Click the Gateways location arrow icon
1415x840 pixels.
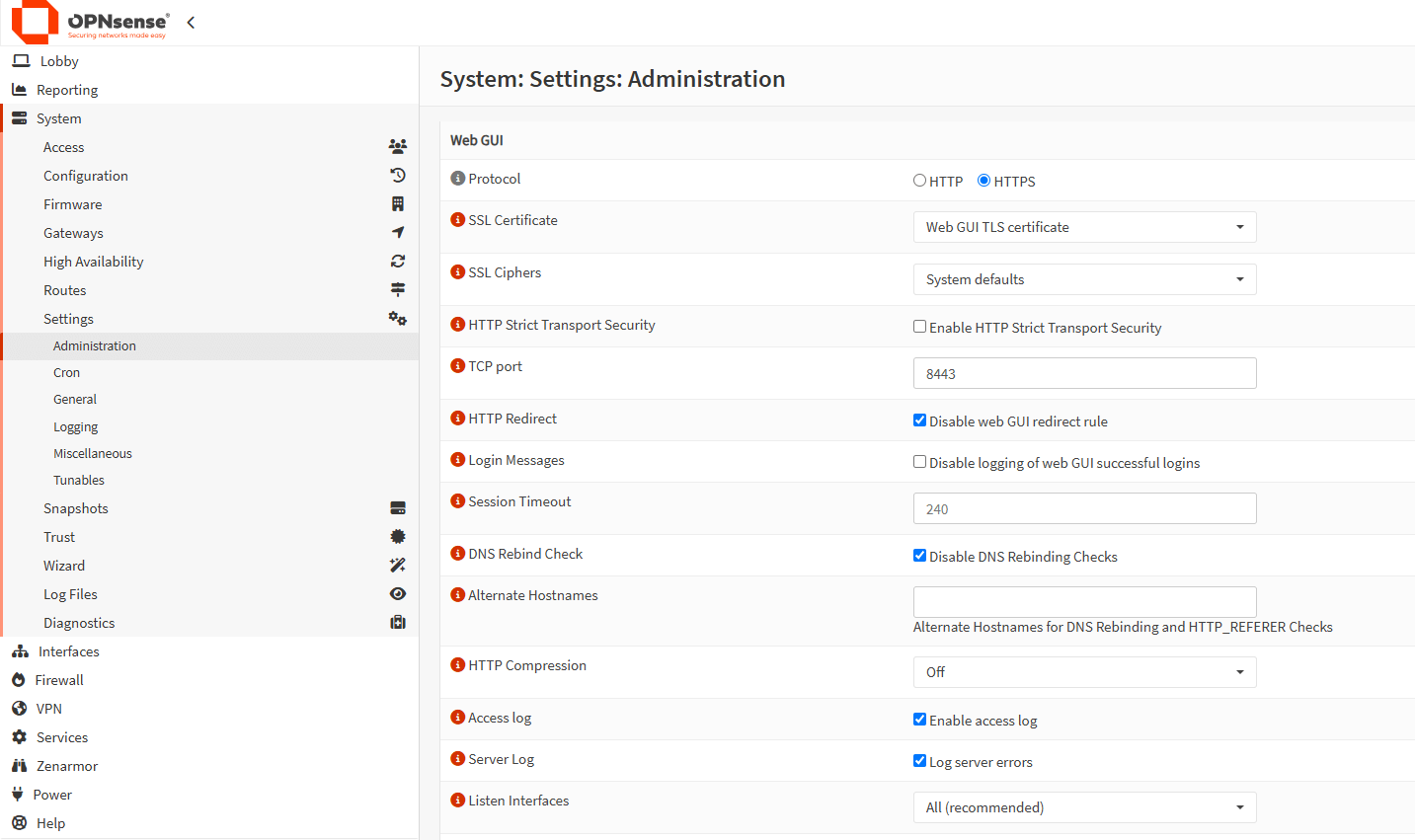point(398,232)
